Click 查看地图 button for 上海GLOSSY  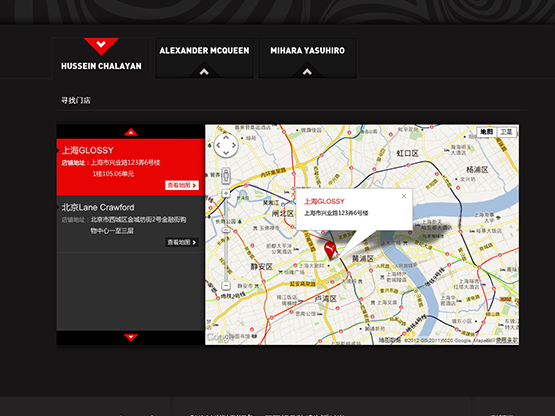[x=182, y=185]
